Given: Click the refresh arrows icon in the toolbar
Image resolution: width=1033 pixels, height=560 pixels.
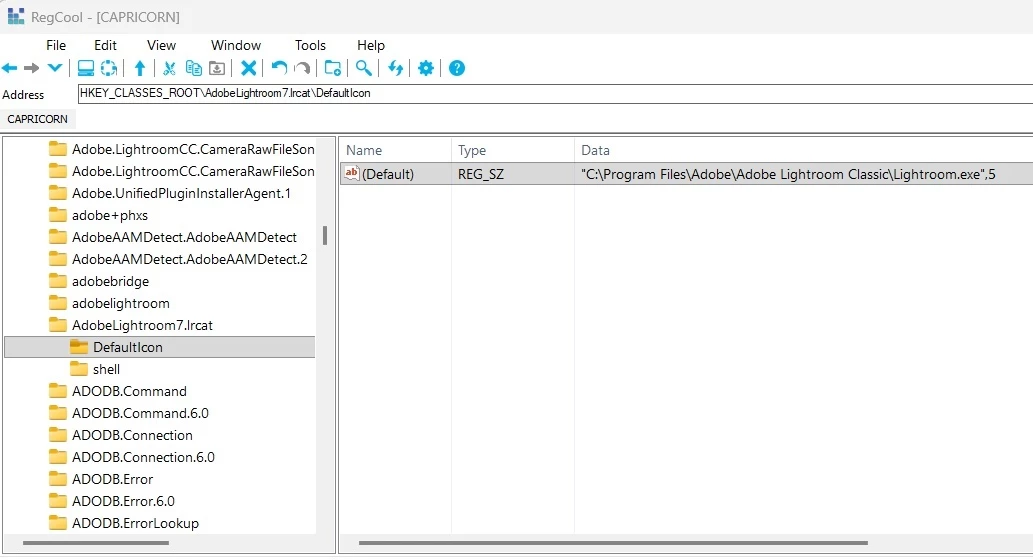Looking at the screenshot, I should tap(395, 68).
